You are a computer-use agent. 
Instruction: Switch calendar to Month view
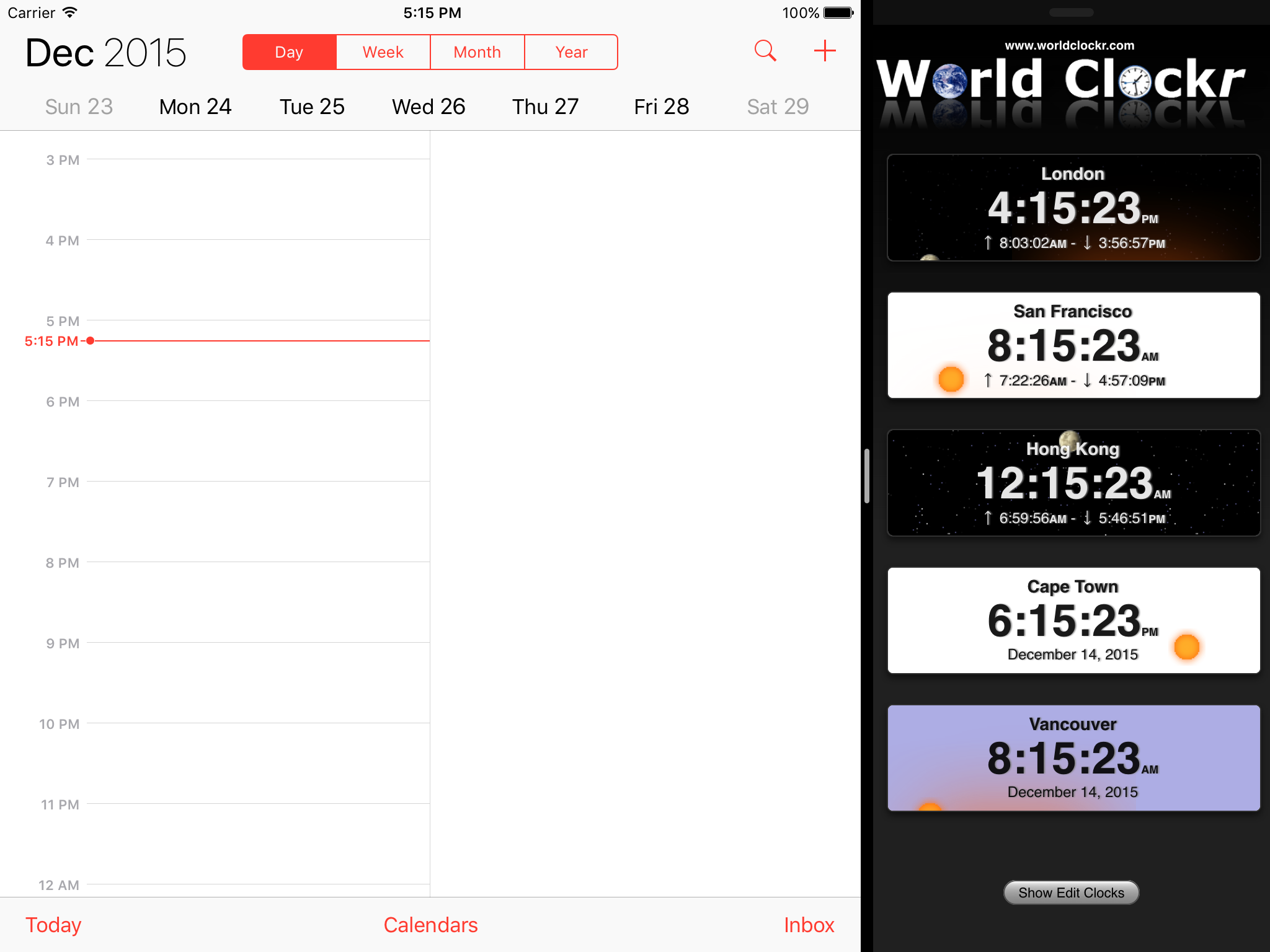tap(477, 52)
